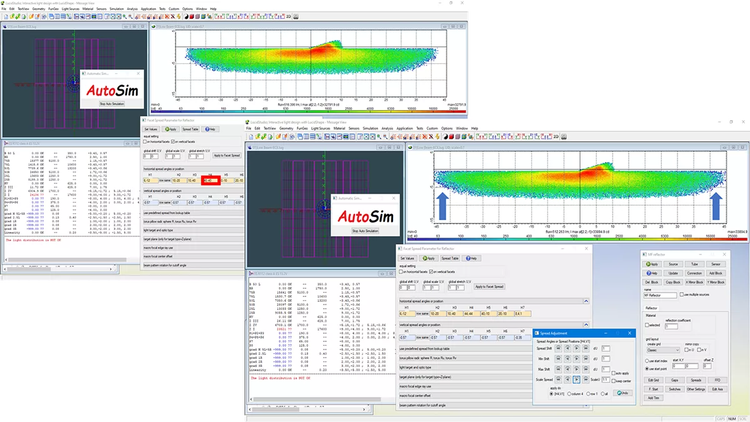
Task: Open the Geometry menu in front window
Action: [x=286, y=128]
